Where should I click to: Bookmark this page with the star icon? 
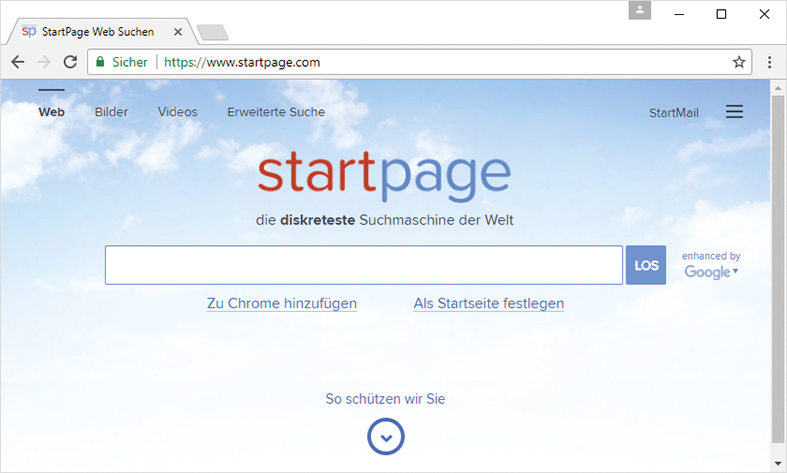pos(739,62)
